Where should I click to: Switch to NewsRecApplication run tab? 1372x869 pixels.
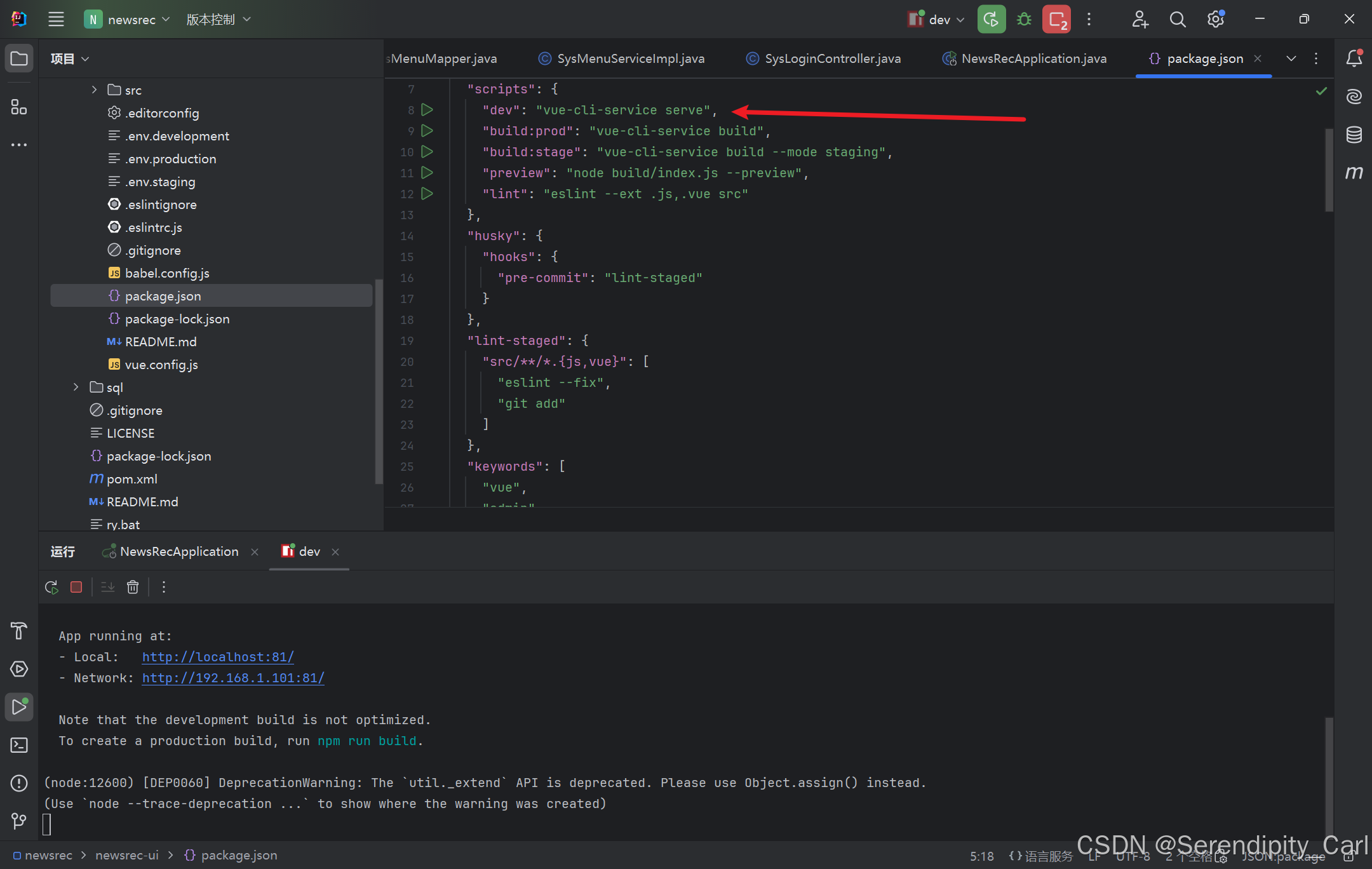(178, 551)
